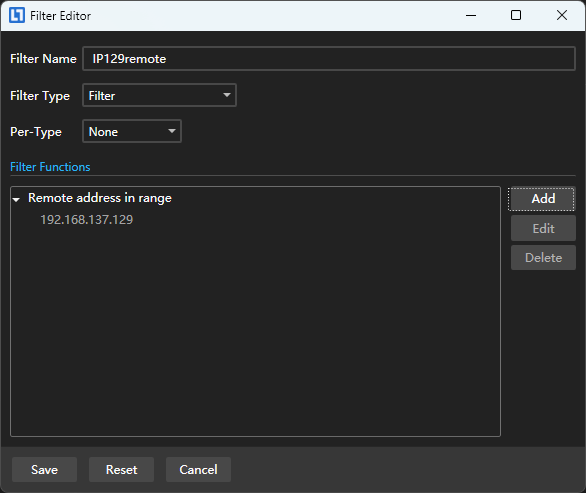Click the Filter Functions heading
Image resolution: width=586 pixels, height=493 pixels.
pos(50,167)
